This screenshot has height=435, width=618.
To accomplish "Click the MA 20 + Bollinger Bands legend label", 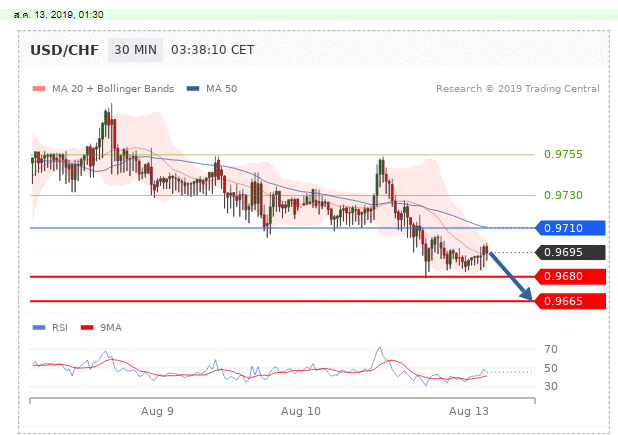I will click(x=113, y=89).
